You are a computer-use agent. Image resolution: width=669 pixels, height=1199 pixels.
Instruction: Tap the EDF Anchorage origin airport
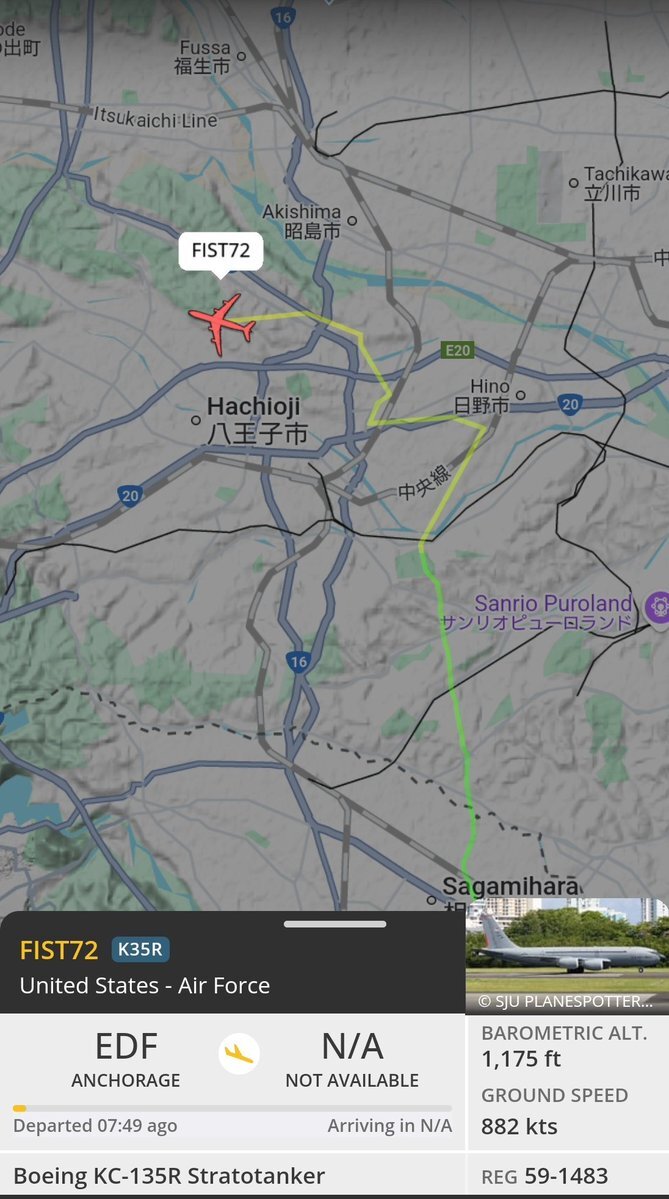[x=126, y=1058]
